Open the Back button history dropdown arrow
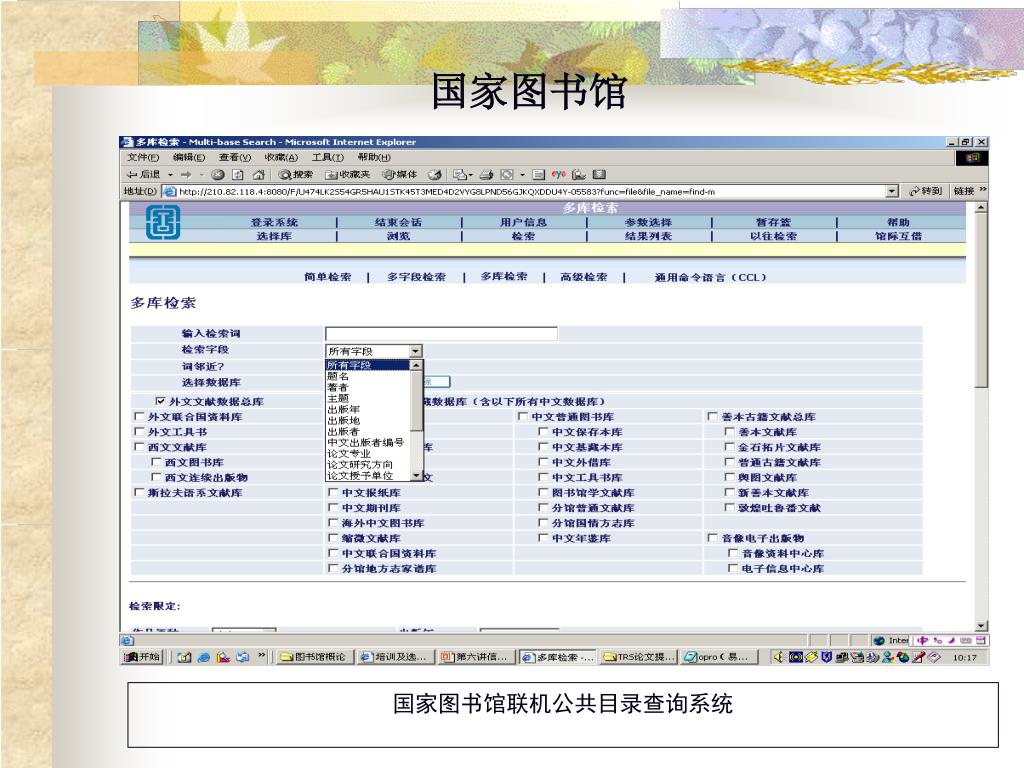The height and width of the screenshot is (768, 1024). [170, 174]
